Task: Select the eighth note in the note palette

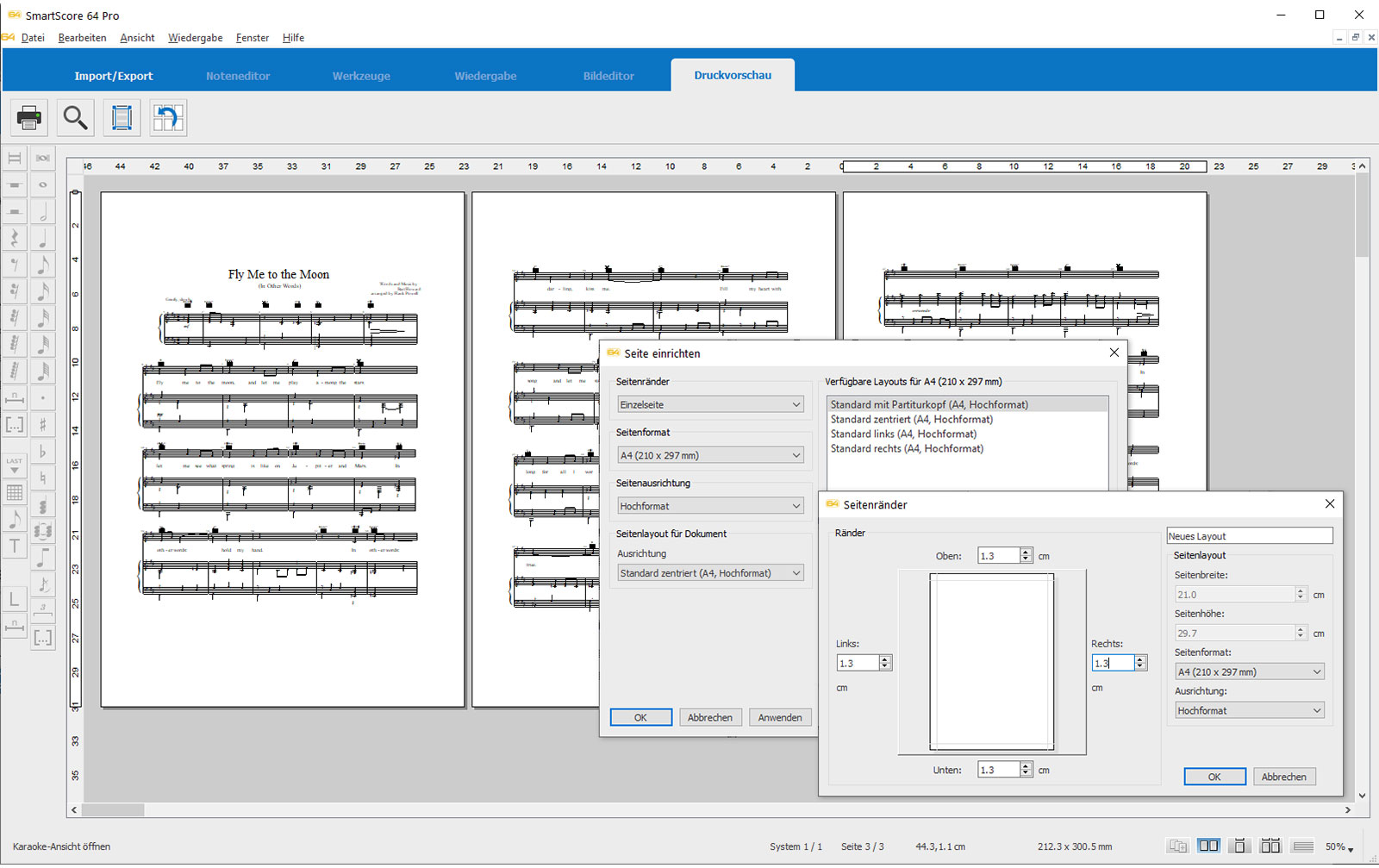Action: tap(43, 265)
